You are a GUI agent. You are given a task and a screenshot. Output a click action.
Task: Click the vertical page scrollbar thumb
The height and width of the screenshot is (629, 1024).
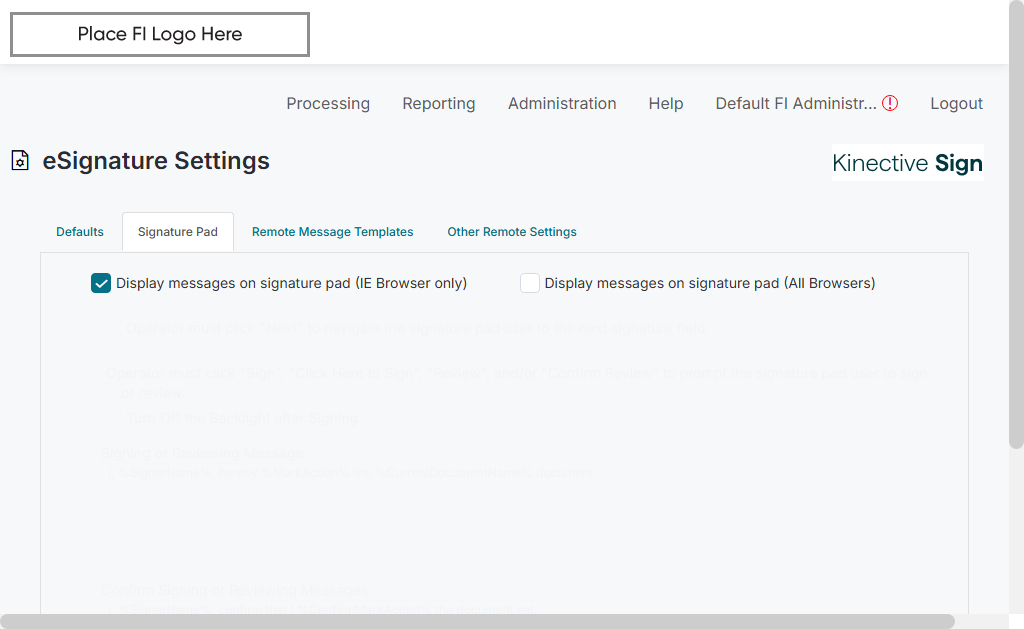point(1016,225)
